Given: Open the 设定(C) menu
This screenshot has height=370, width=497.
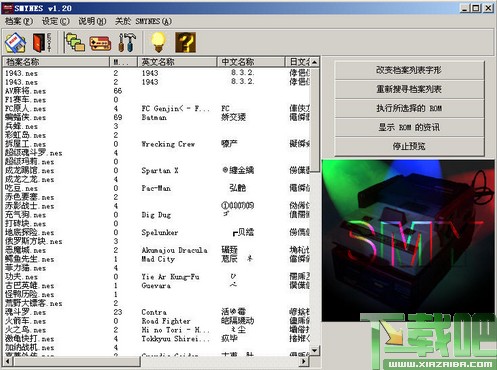Looking at the screenshot, I should click(55, 21).
